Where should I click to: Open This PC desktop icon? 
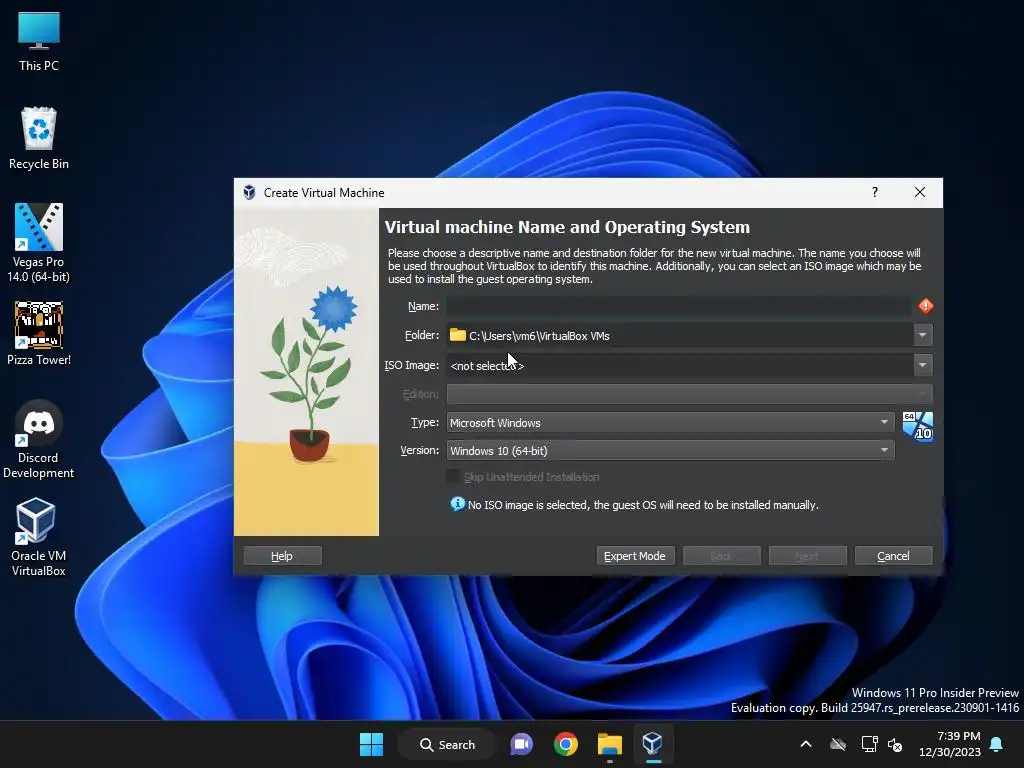(x=39, y=41)
